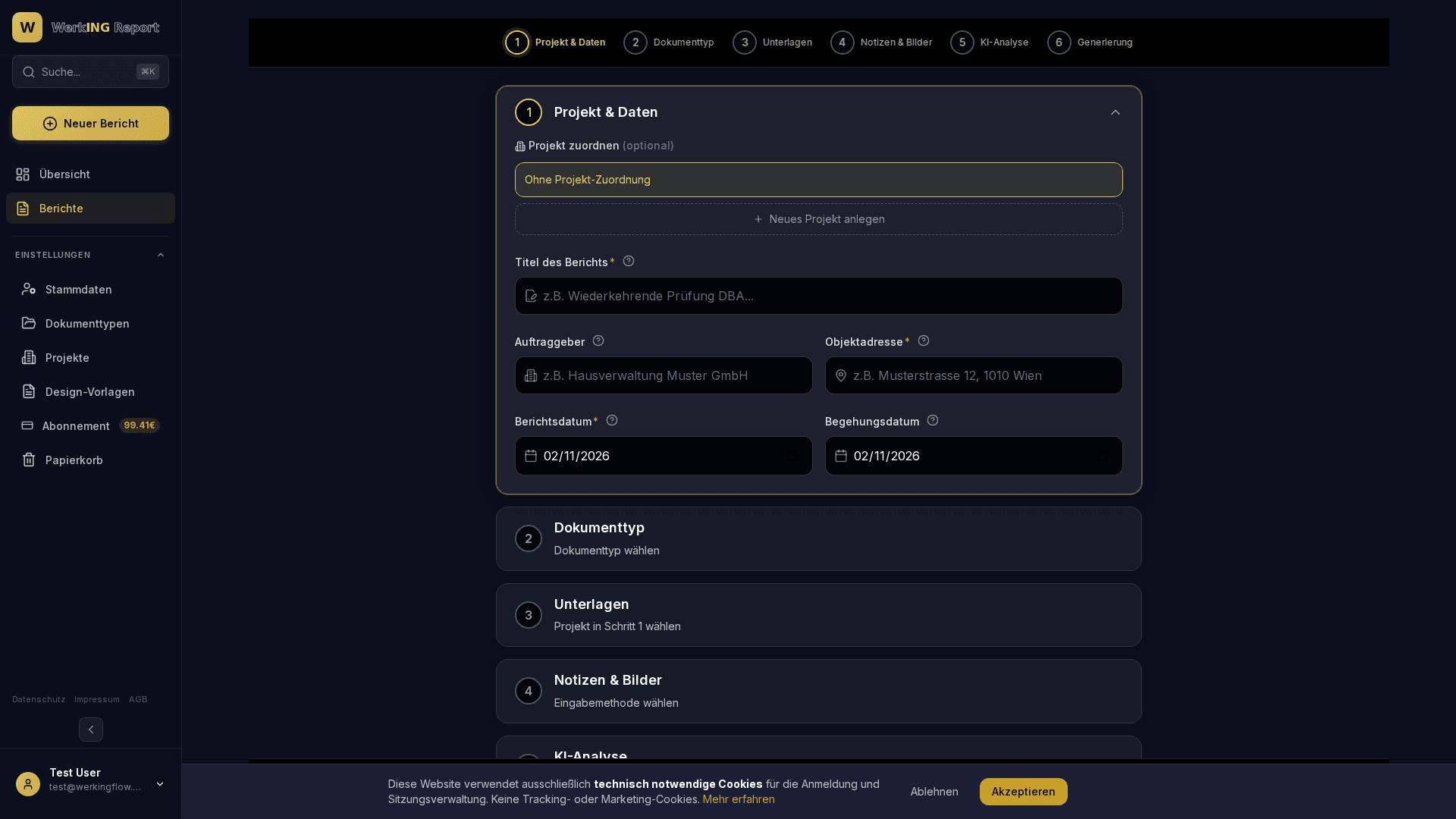The width and height of the screenshot is (1456, 819).
Task: Open Papierkorb trash in sidebar
Action: pos(74,460)
